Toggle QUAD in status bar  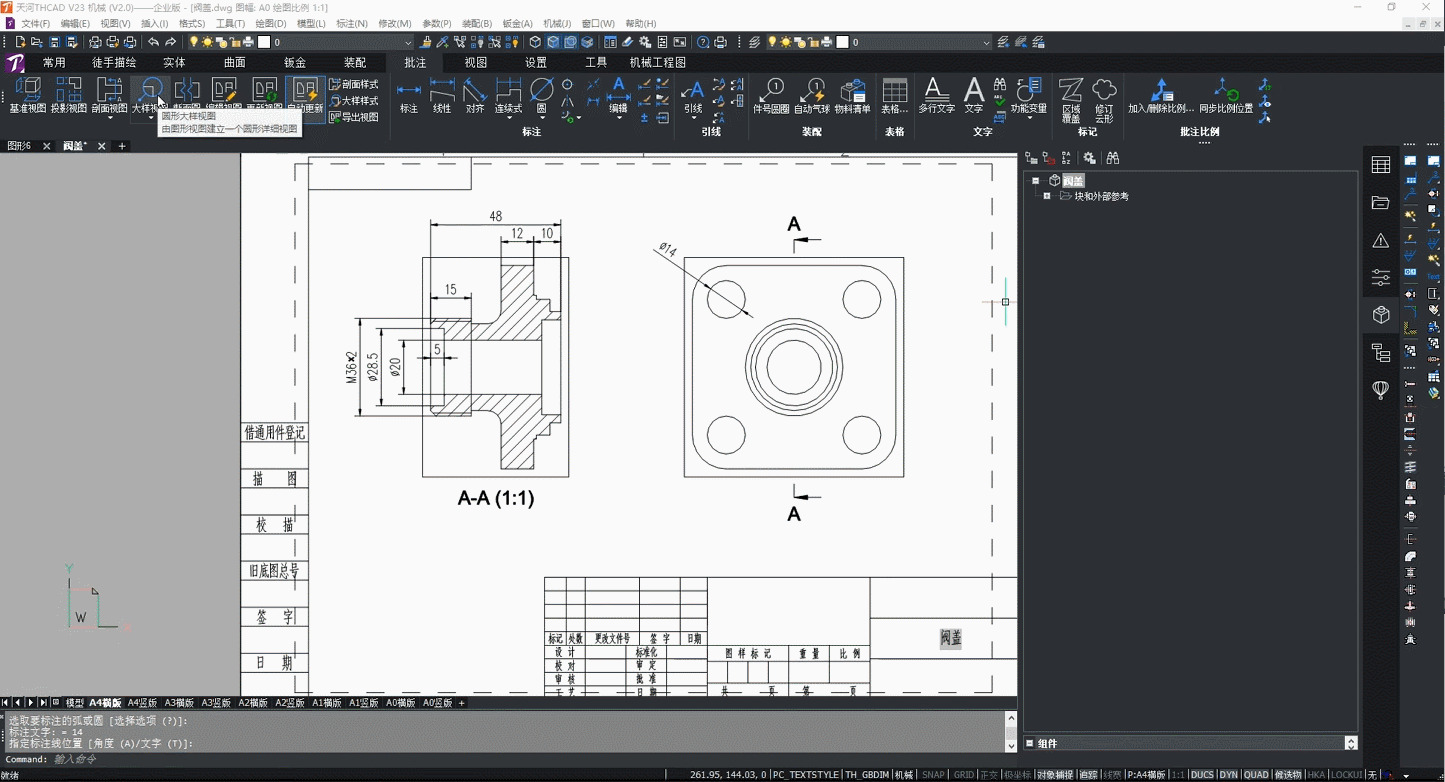click(1256, 775)
